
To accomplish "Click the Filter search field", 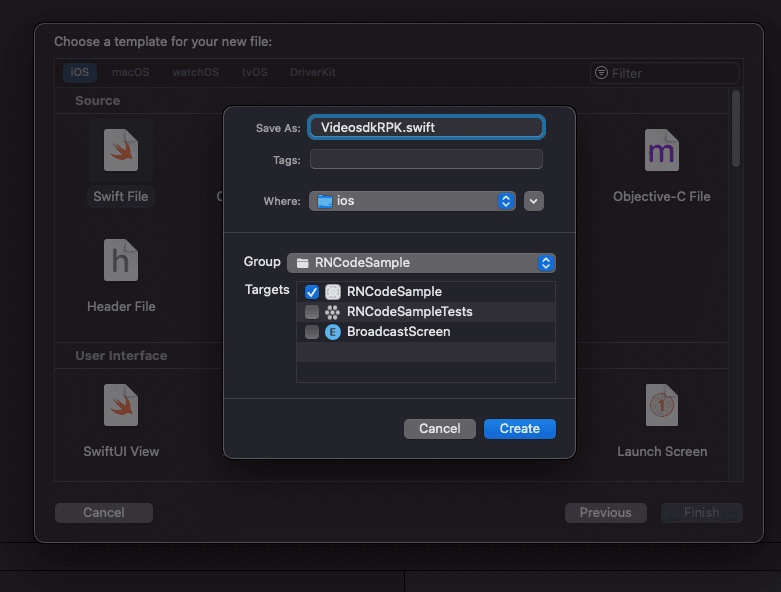I will (665, 73).
